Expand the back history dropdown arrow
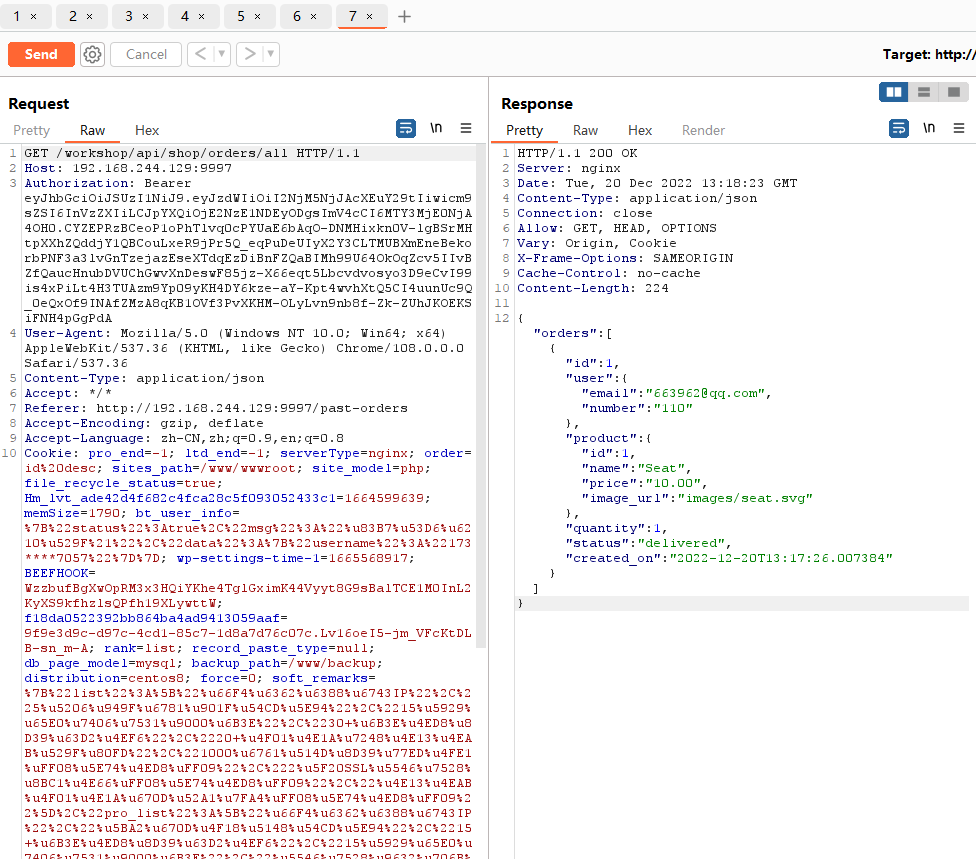Image resolution: width=976 pixels, height=859 pixels. (221, 54)
